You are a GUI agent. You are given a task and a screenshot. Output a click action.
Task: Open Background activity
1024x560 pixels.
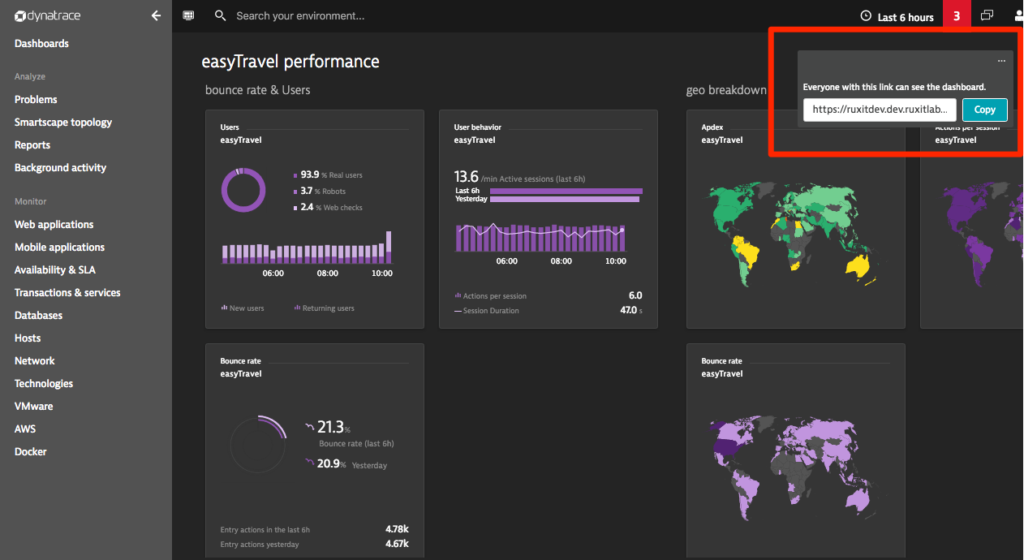click(x=60, y=168)
